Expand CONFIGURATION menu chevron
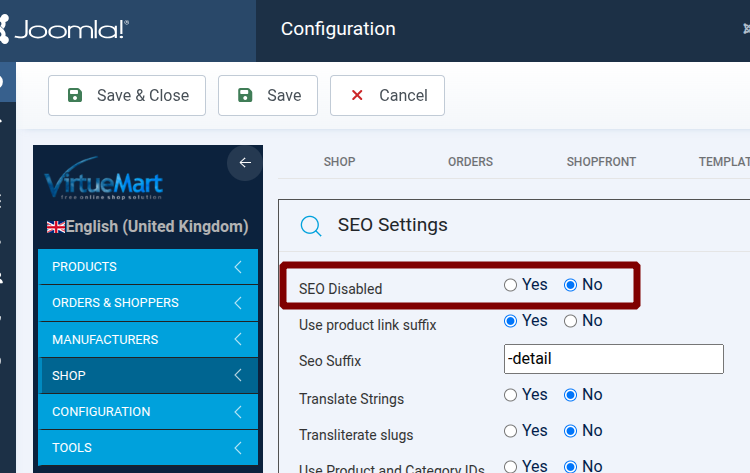The width and height of the screenshot is (750, 473). (238, 412)
